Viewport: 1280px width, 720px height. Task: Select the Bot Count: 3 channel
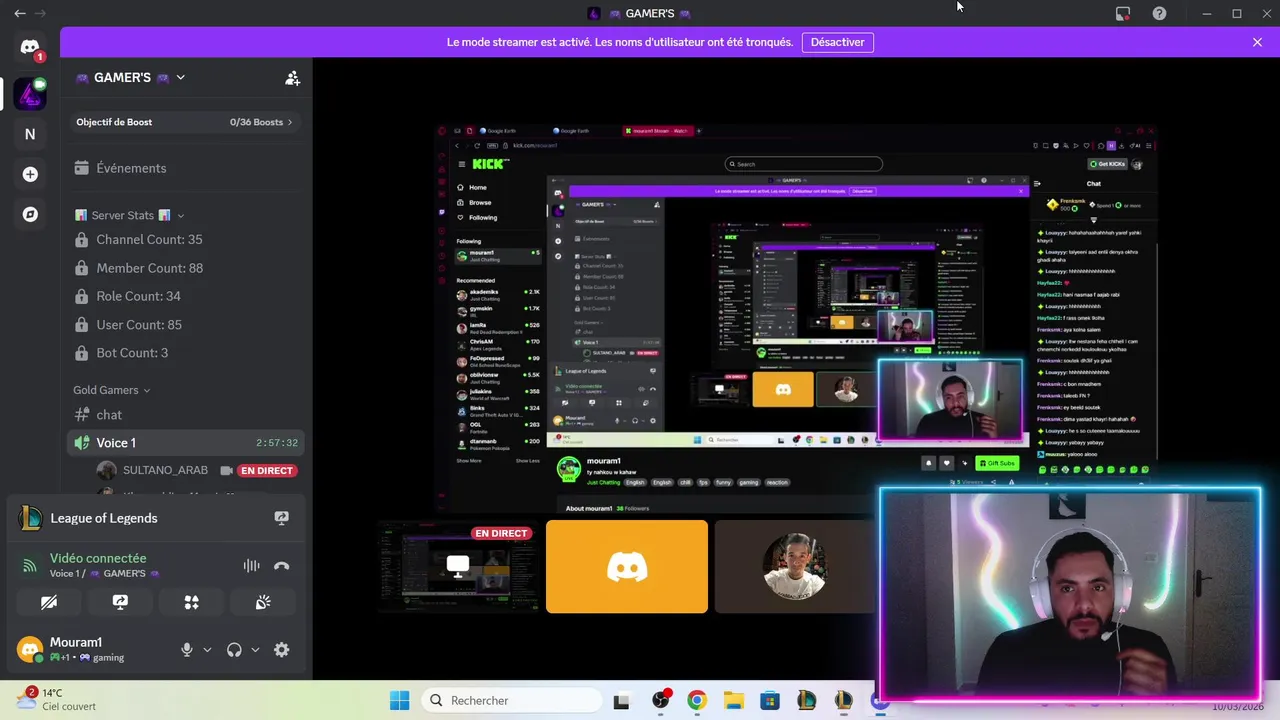(x=186, y=353)
